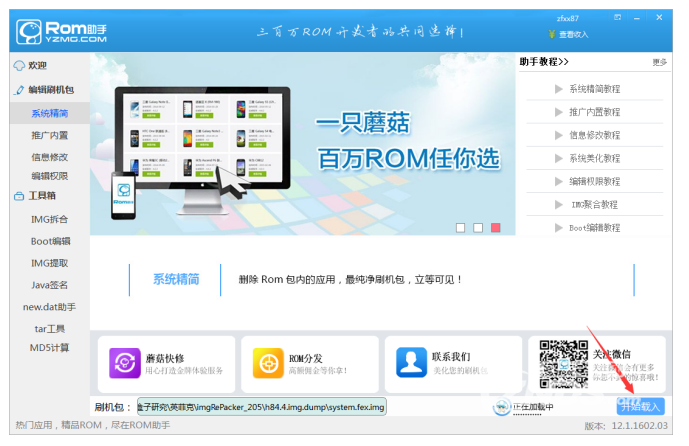Image resolution: width=689 pixels, height=446 pixels.
Task: Click the 欢迎 chat bubble icon
Action: pyautogui.click(x=19, y=66)
